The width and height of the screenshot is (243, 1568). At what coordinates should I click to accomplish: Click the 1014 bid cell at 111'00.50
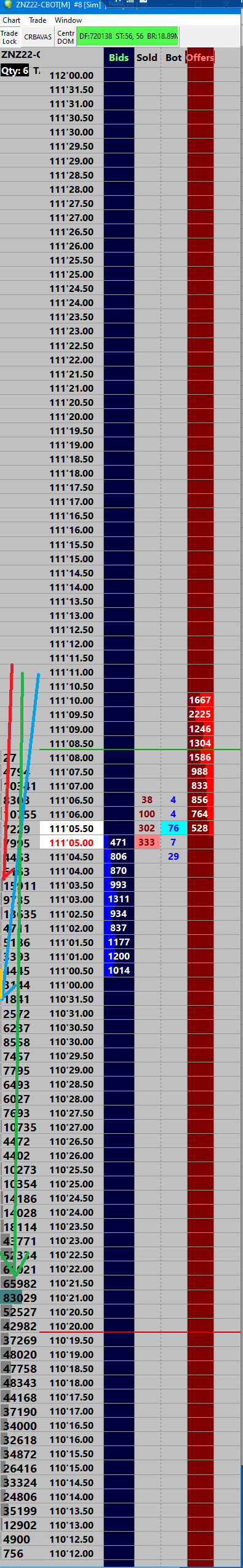tap(119, 970)
